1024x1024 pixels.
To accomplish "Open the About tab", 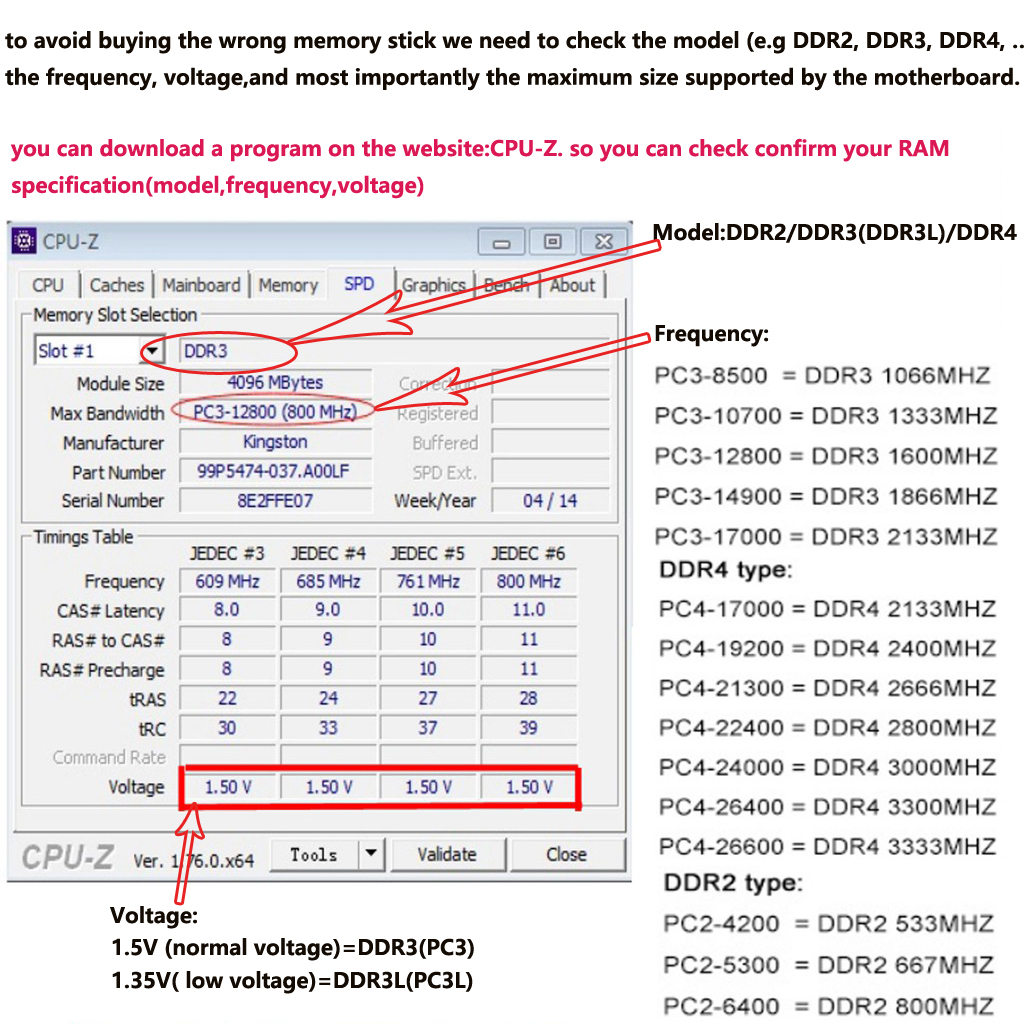I will click(x=572, y=285).
